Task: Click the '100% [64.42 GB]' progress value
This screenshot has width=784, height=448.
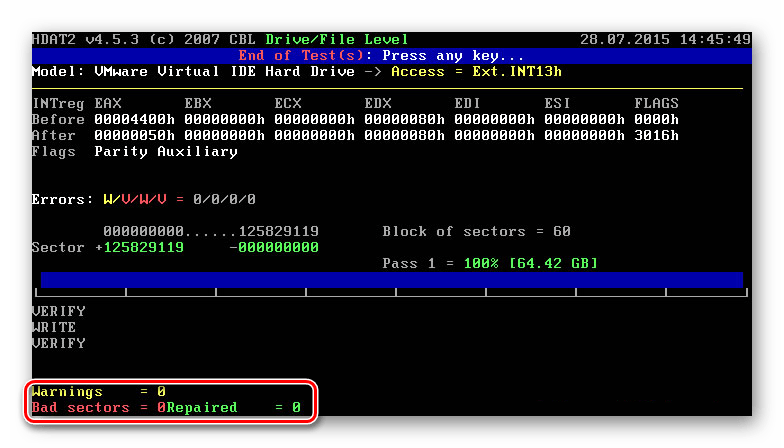Action: [x=530, y=264]
